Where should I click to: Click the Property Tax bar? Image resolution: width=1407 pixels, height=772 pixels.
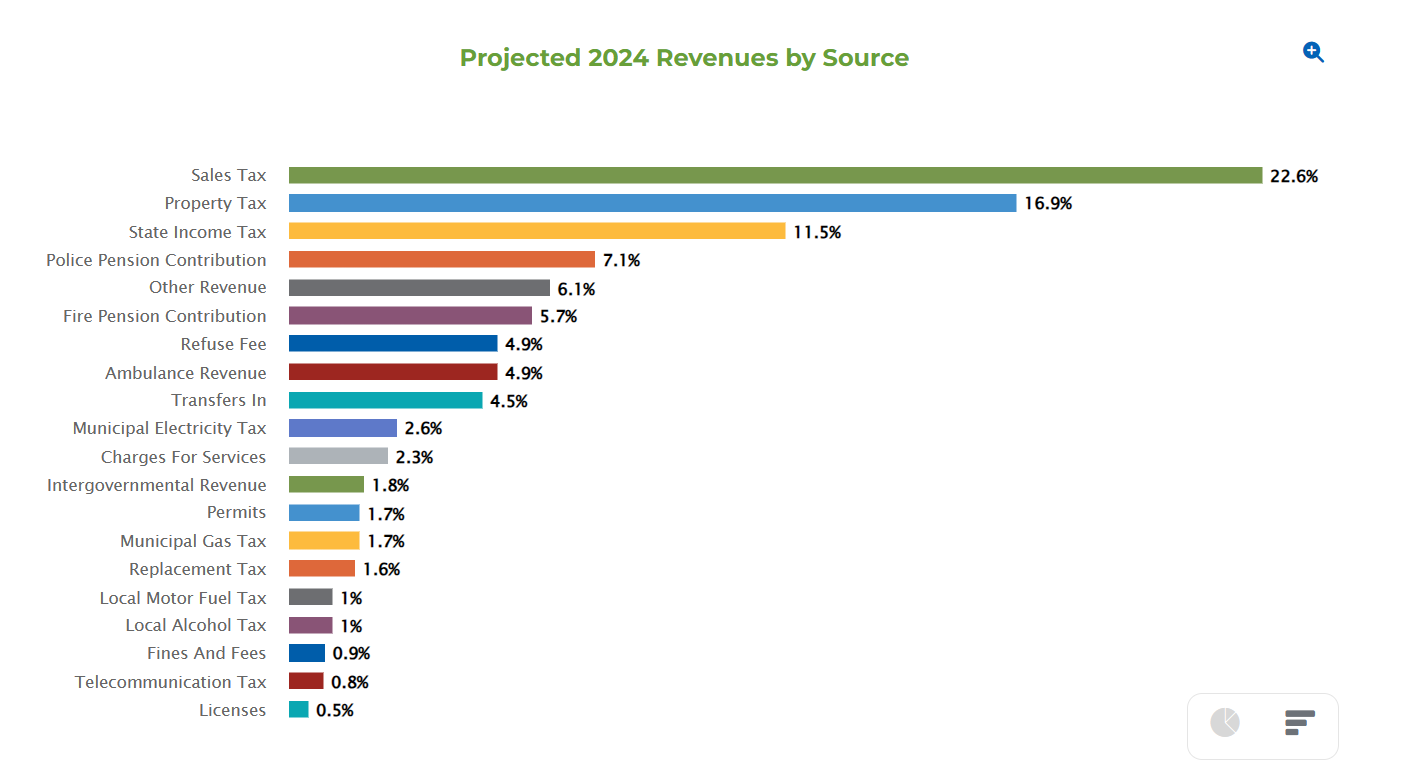(x=653, y=203)
